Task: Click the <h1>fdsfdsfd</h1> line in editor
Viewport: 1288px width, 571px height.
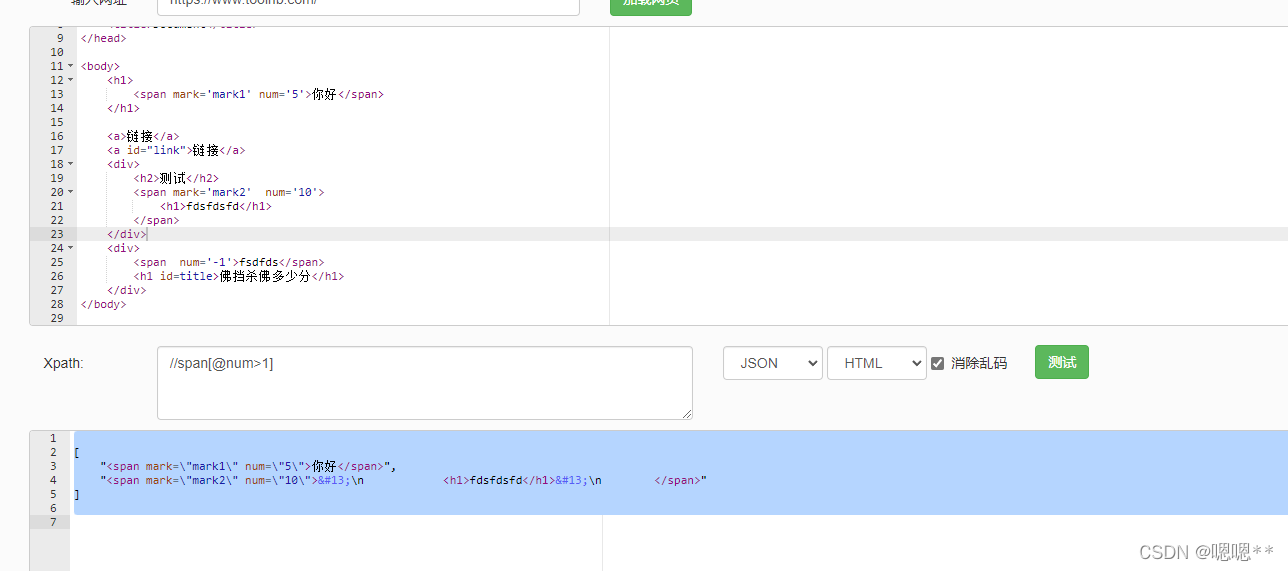Action: pyautogui.click(x=216, y=206)
